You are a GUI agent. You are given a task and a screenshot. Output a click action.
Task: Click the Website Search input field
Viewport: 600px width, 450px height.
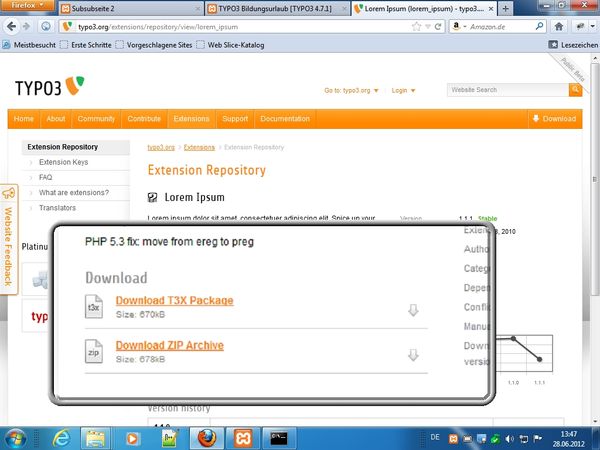(x=506, y=90)
